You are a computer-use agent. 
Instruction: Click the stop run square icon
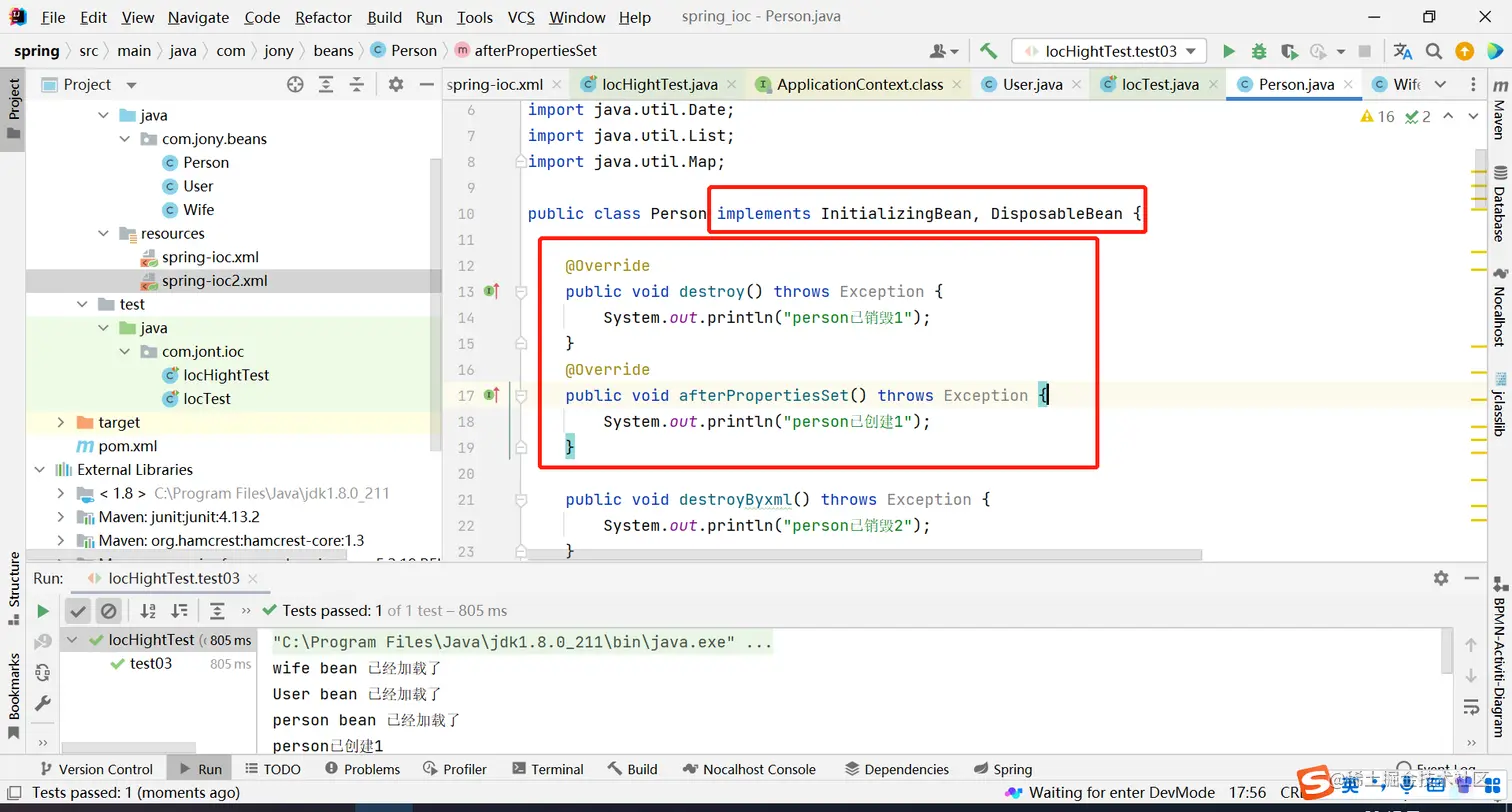point(1365,51)
